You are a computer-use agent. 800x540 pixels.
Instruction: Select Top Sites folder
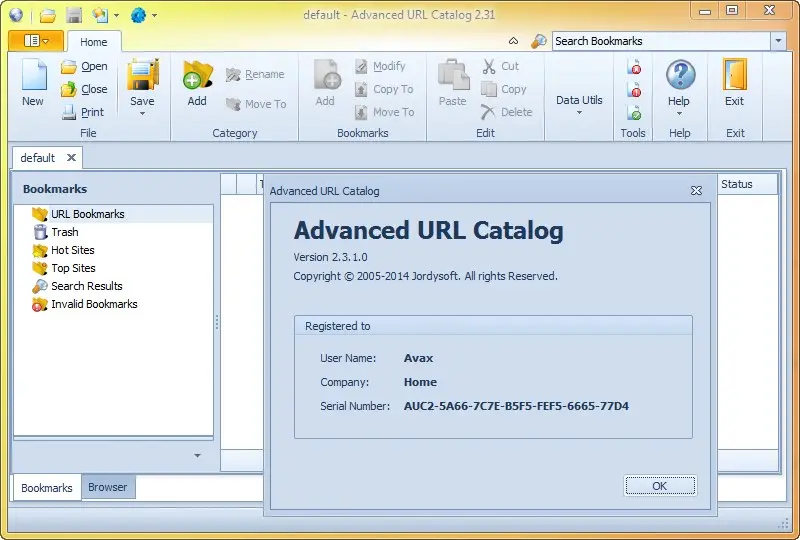coord(73,268)
